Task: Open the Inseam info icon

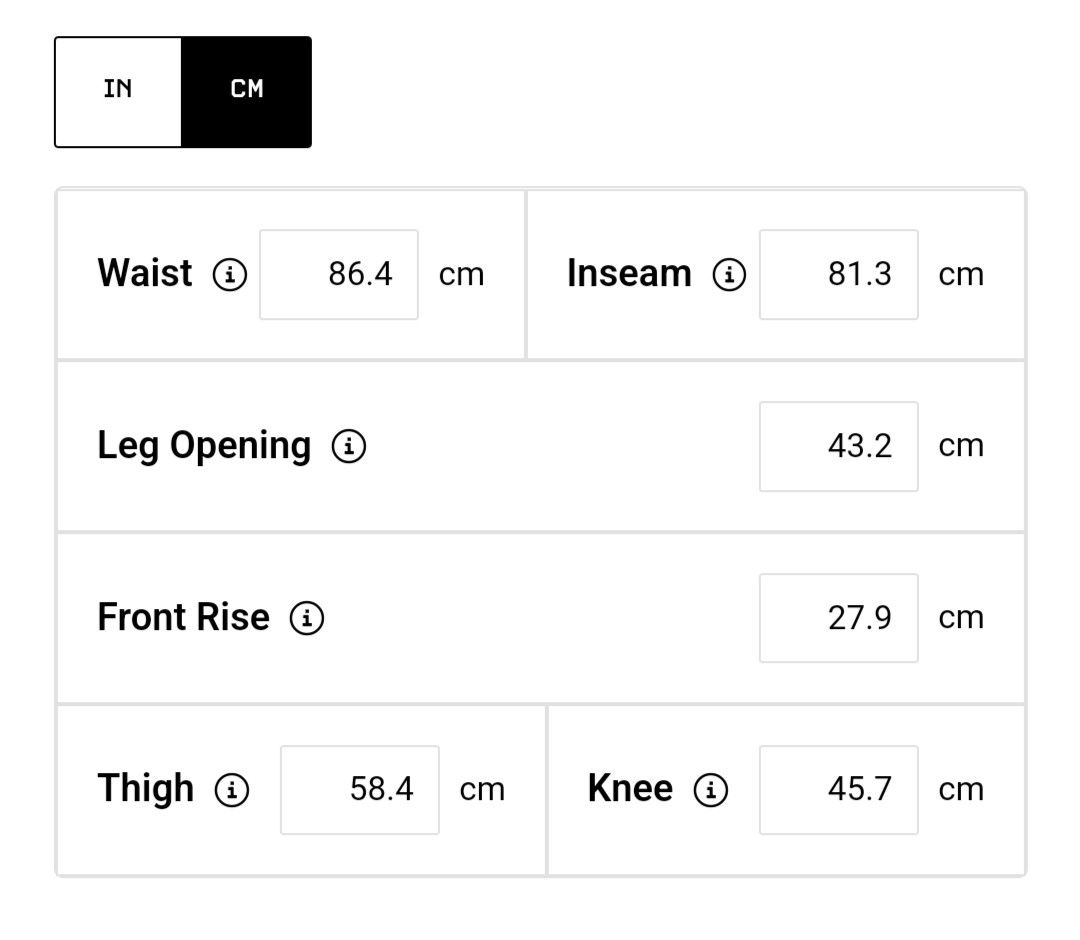Action: 729,274
